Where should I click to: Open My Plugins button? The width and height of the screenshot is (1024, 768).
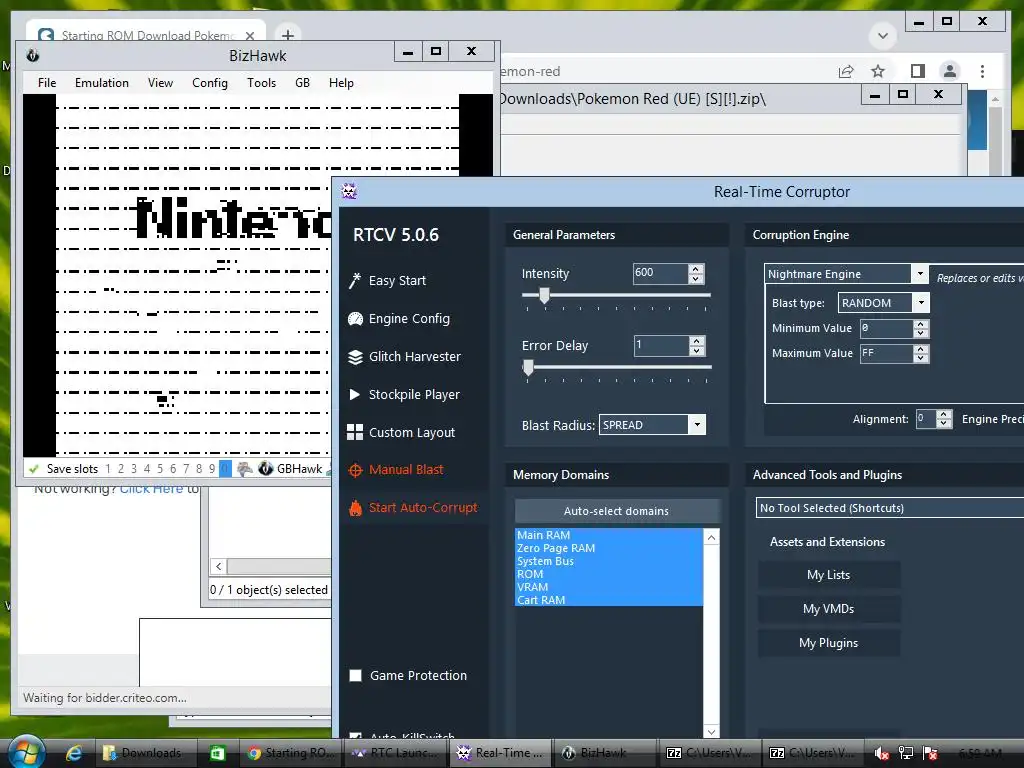click(829, 643)
